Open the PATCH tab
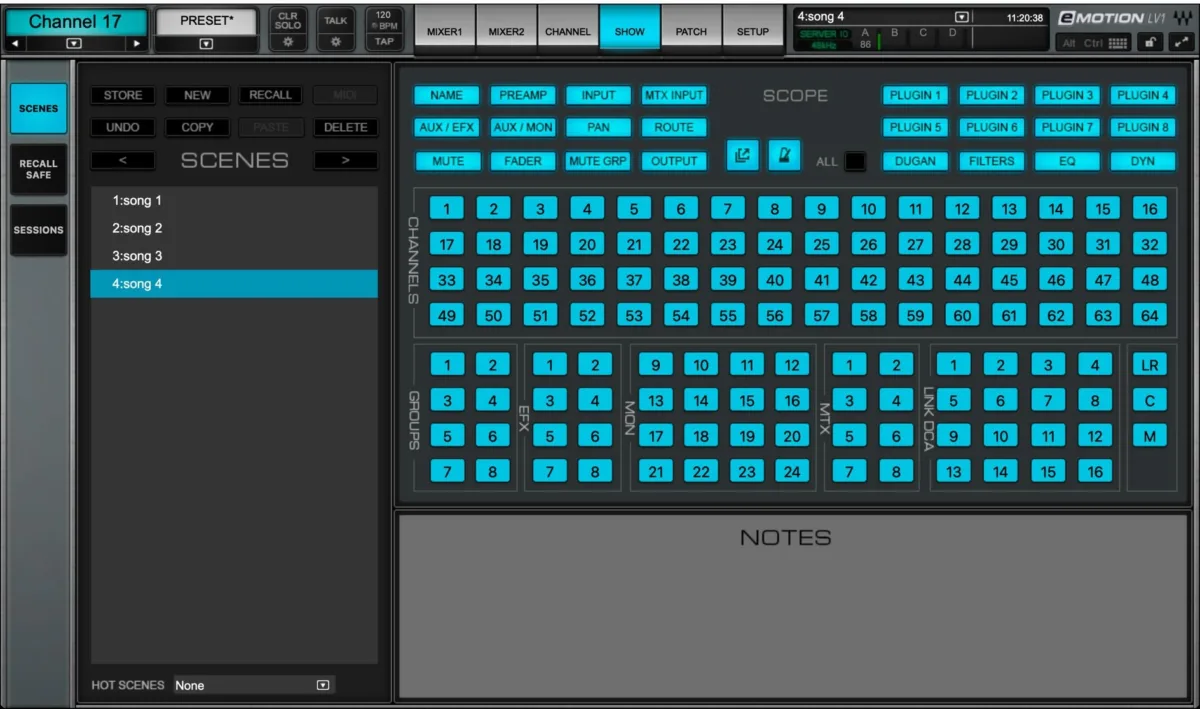 (x=691, y=31)
